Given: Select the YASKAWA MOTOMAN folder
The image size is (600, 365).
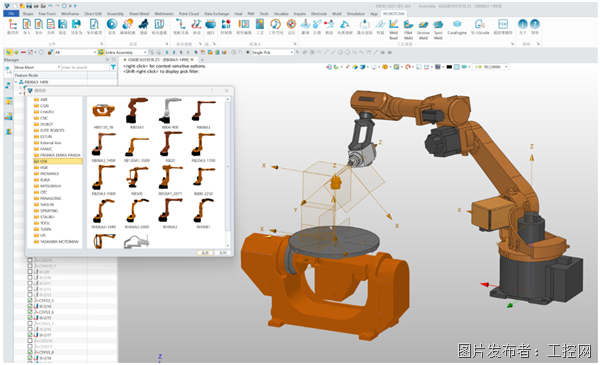Looking at the screenshot, I should (x=56, y=241).
